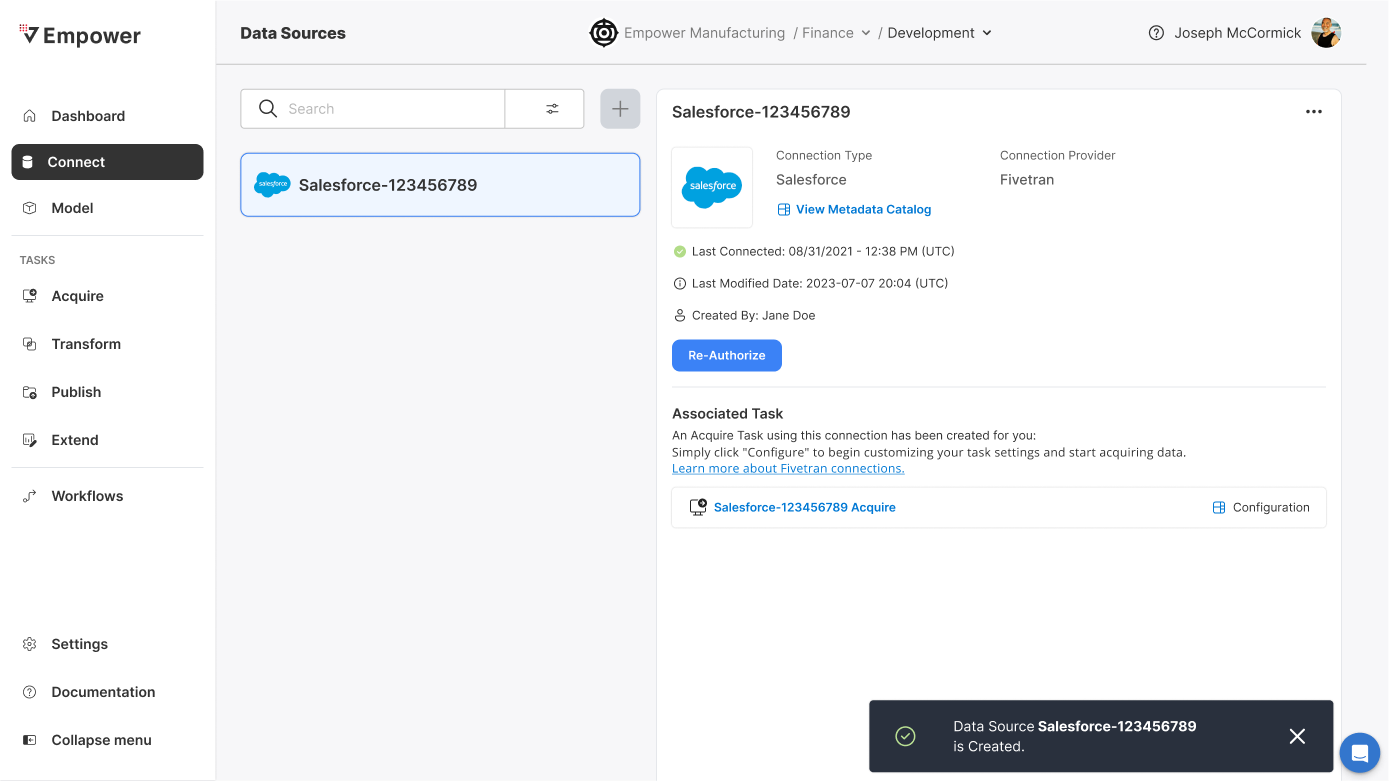Open Transform tasks
The height and width of the screenshot is (781, 1389).
click(x=86, y=344)
